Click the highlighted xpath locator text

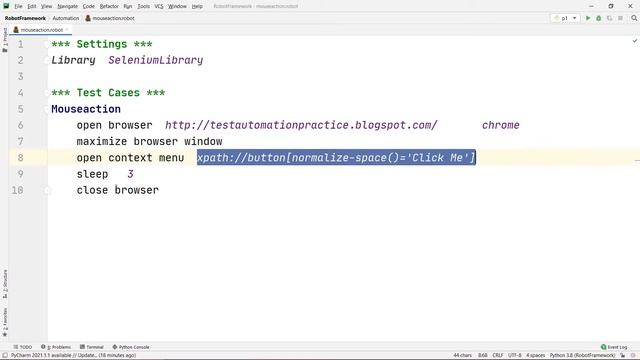[x=336, y=158]
